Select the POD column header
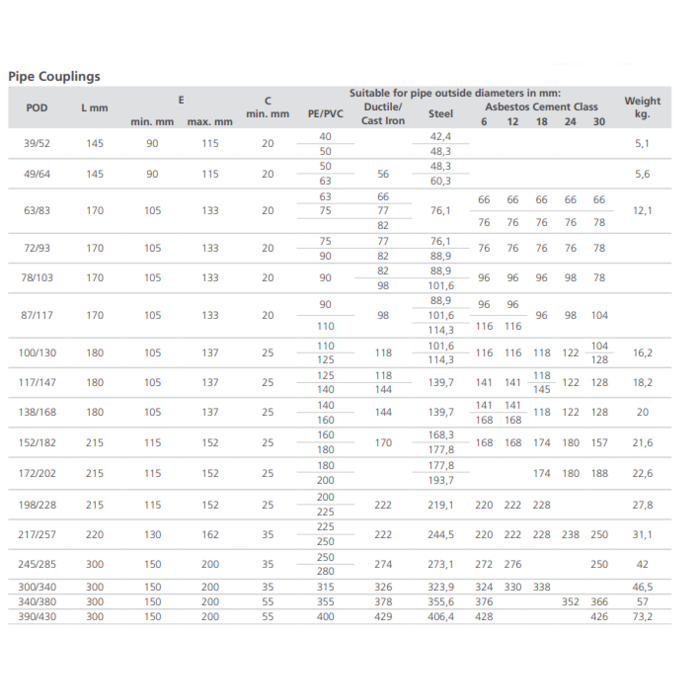Screen dimensions: 700x700 (x=36, y=107)
